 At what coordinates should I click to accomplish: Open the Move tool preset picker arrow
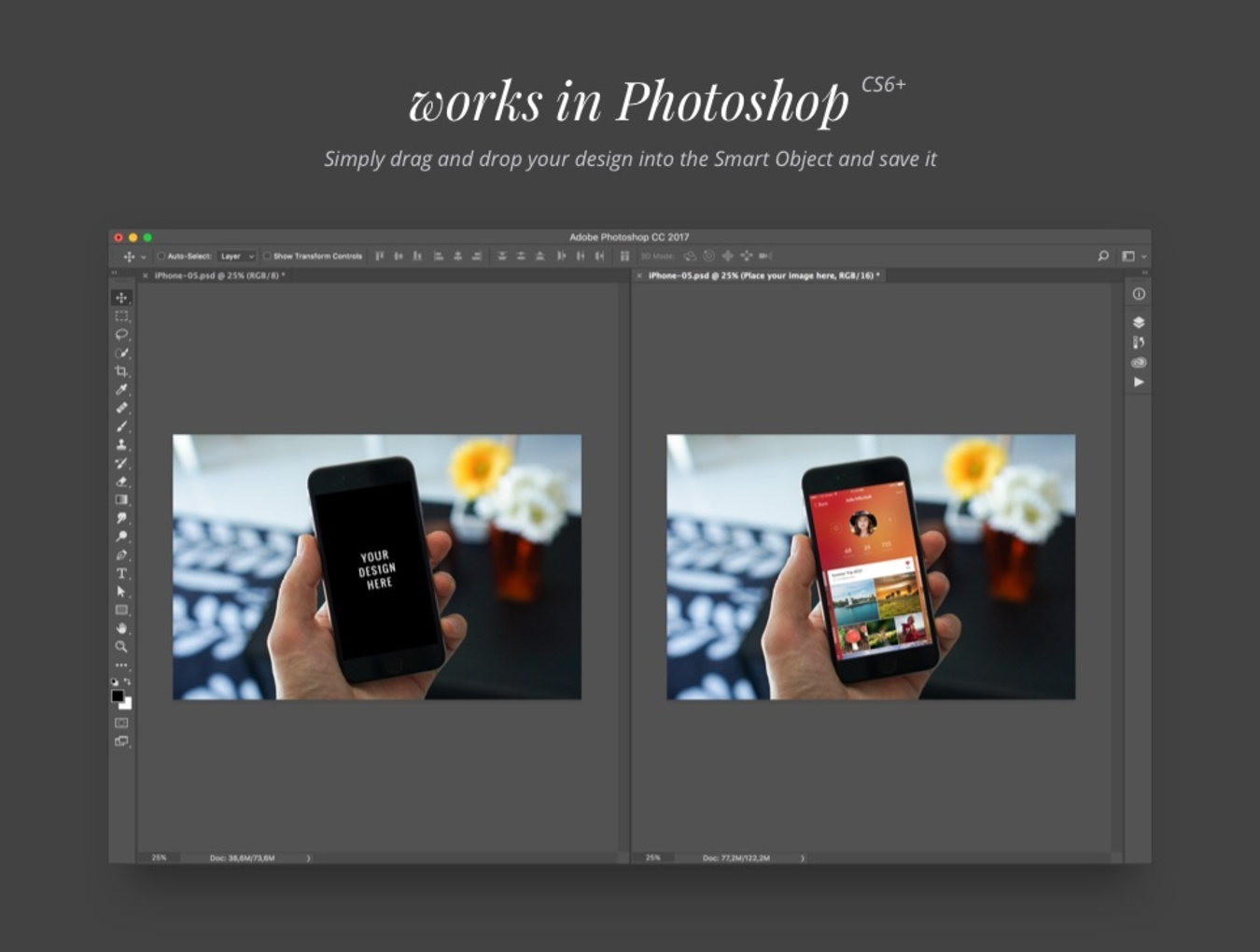143,257
